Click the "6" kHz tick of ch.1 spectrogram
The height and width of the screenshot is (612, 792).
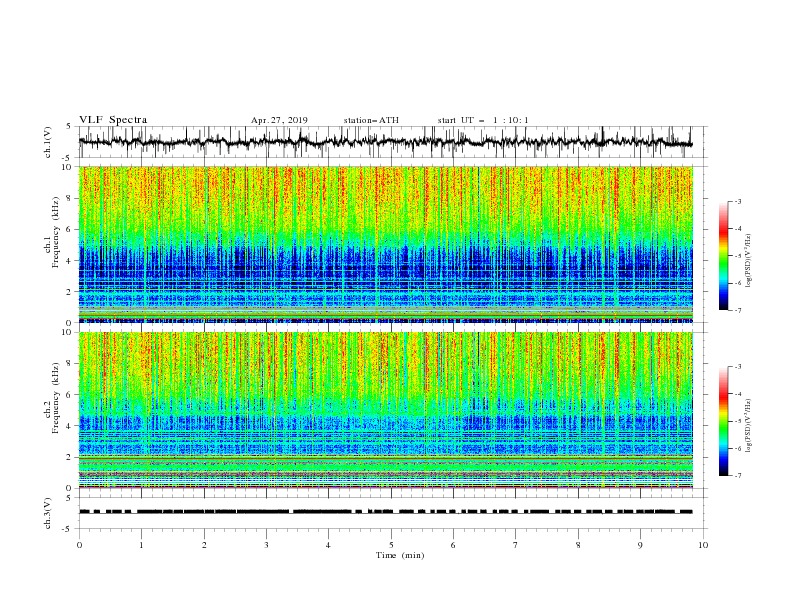click(70, 230)
